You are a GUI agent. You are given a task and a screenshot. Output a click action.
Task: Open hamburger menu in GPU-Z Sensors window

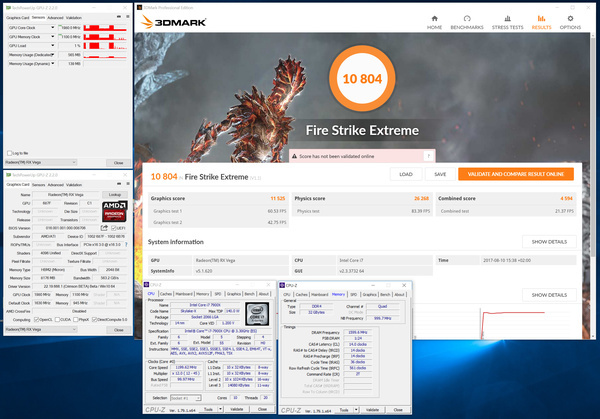pyautogui.click(x=128, y=17)
